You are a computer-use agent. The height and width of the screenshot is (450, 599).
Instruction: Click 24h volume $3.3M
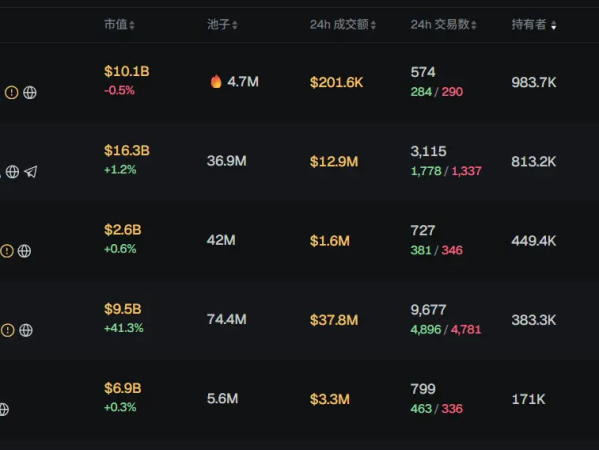click(330, 400)
